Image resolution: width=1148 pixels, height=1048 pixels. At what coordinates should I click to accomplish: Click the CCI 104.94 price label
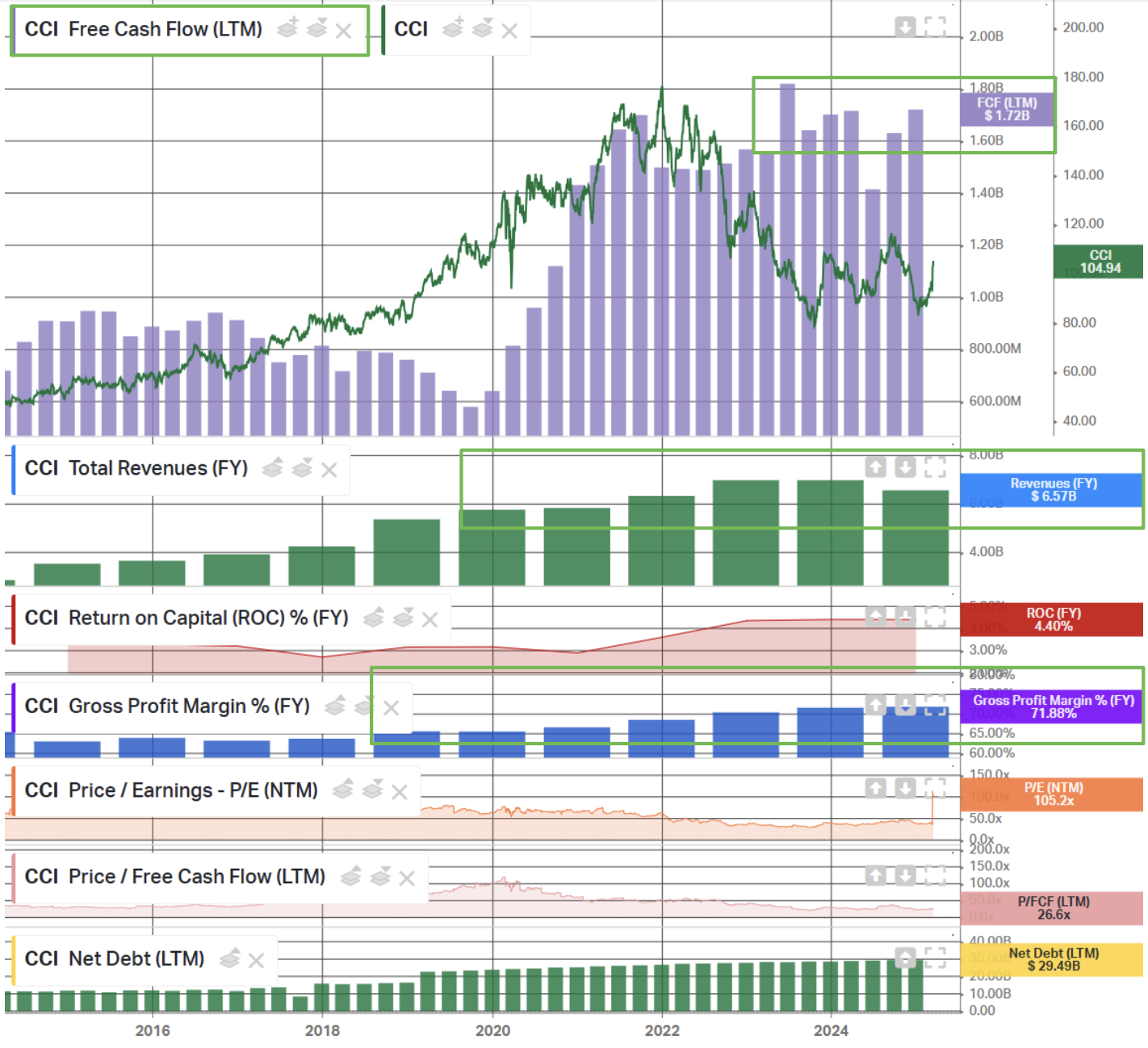[1099, 262]
